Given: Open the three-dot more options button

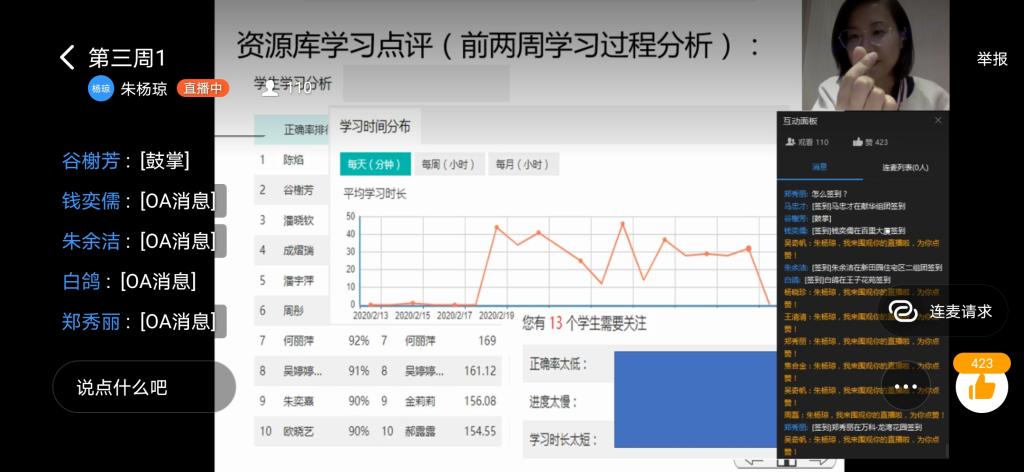Looking at the screenshot, I should pos(905,387).
